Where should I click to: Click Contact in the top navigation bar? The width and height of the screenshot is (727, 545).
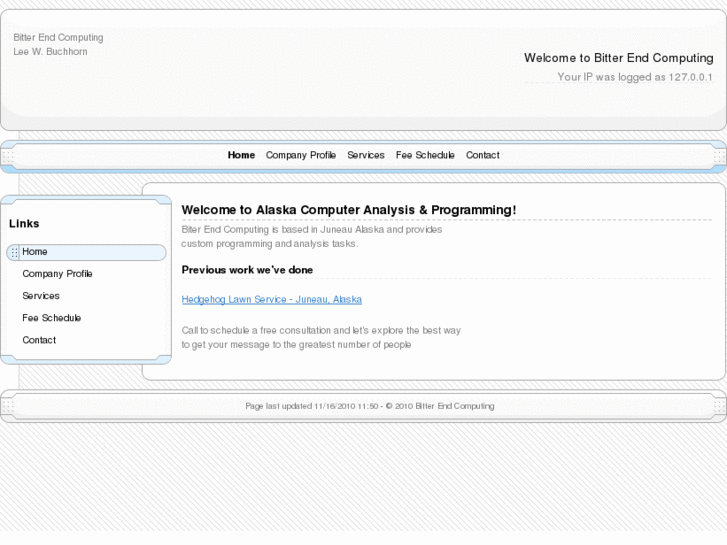[482, 155]
